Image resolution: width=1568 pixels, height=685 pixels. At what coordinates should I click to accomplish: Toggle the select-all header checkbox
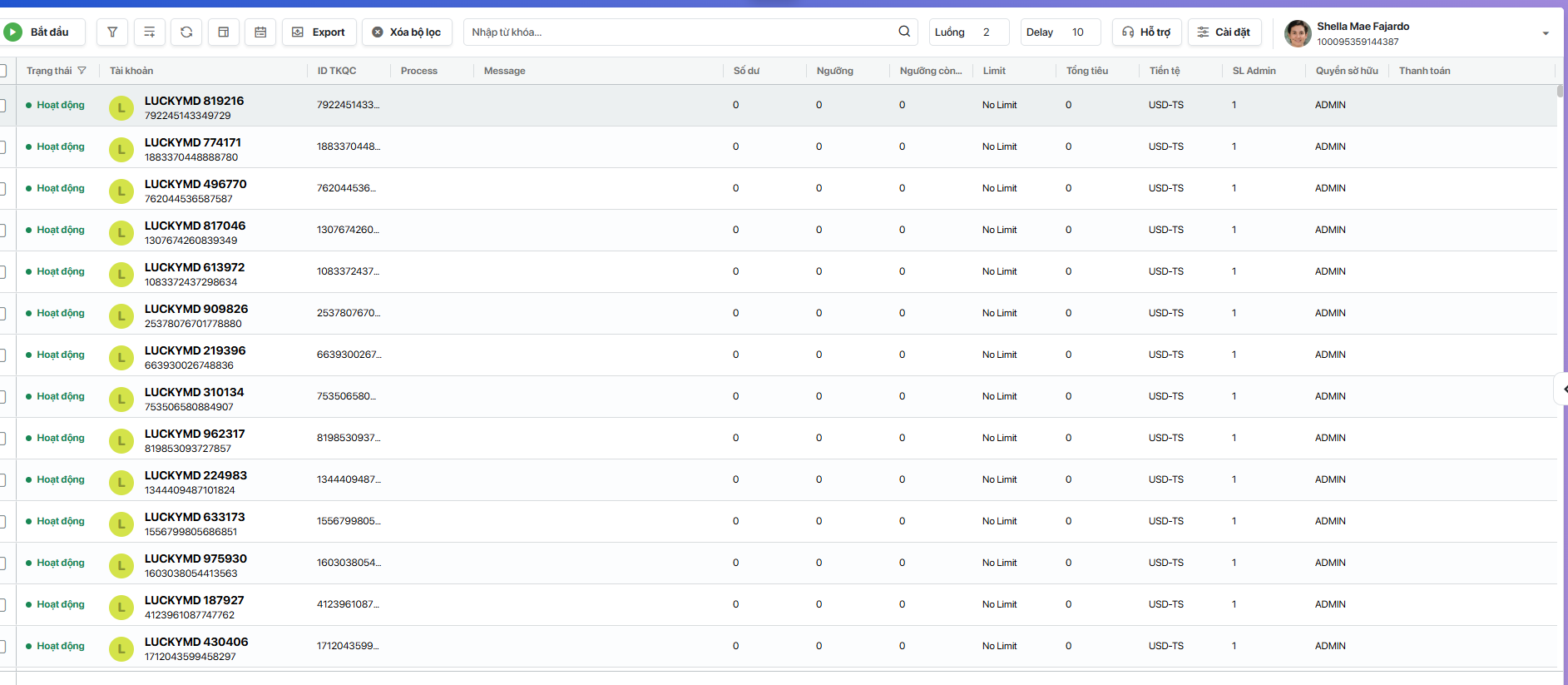click(2, 71)
